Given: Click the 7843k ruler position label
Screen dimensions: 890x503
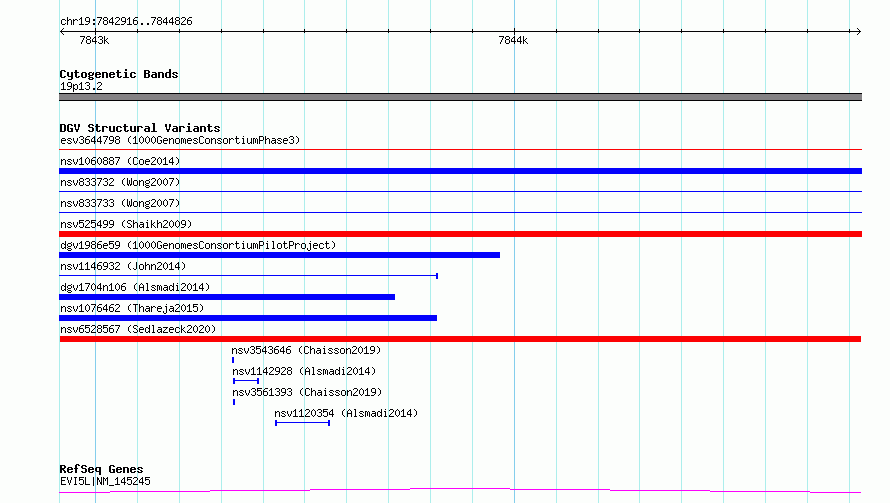Looking at the screenshot, I should [x=94, y=40].
